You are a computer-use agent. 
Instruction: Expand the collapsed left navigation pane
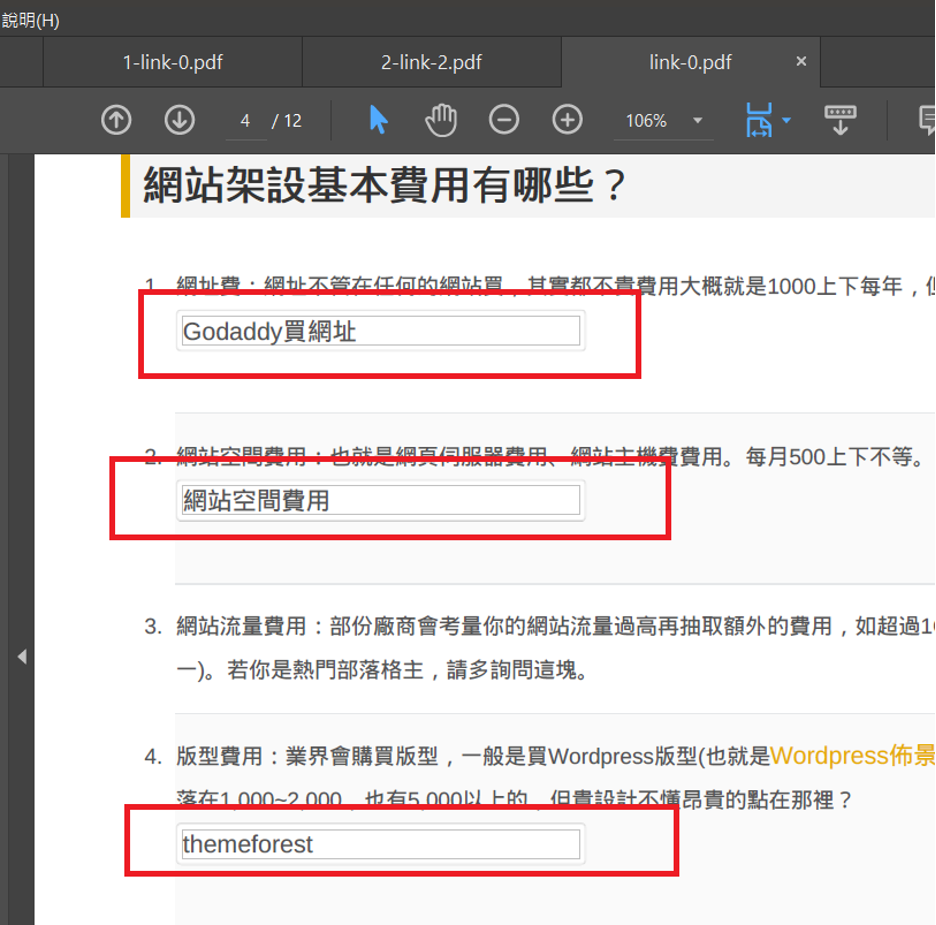[21, 657]
